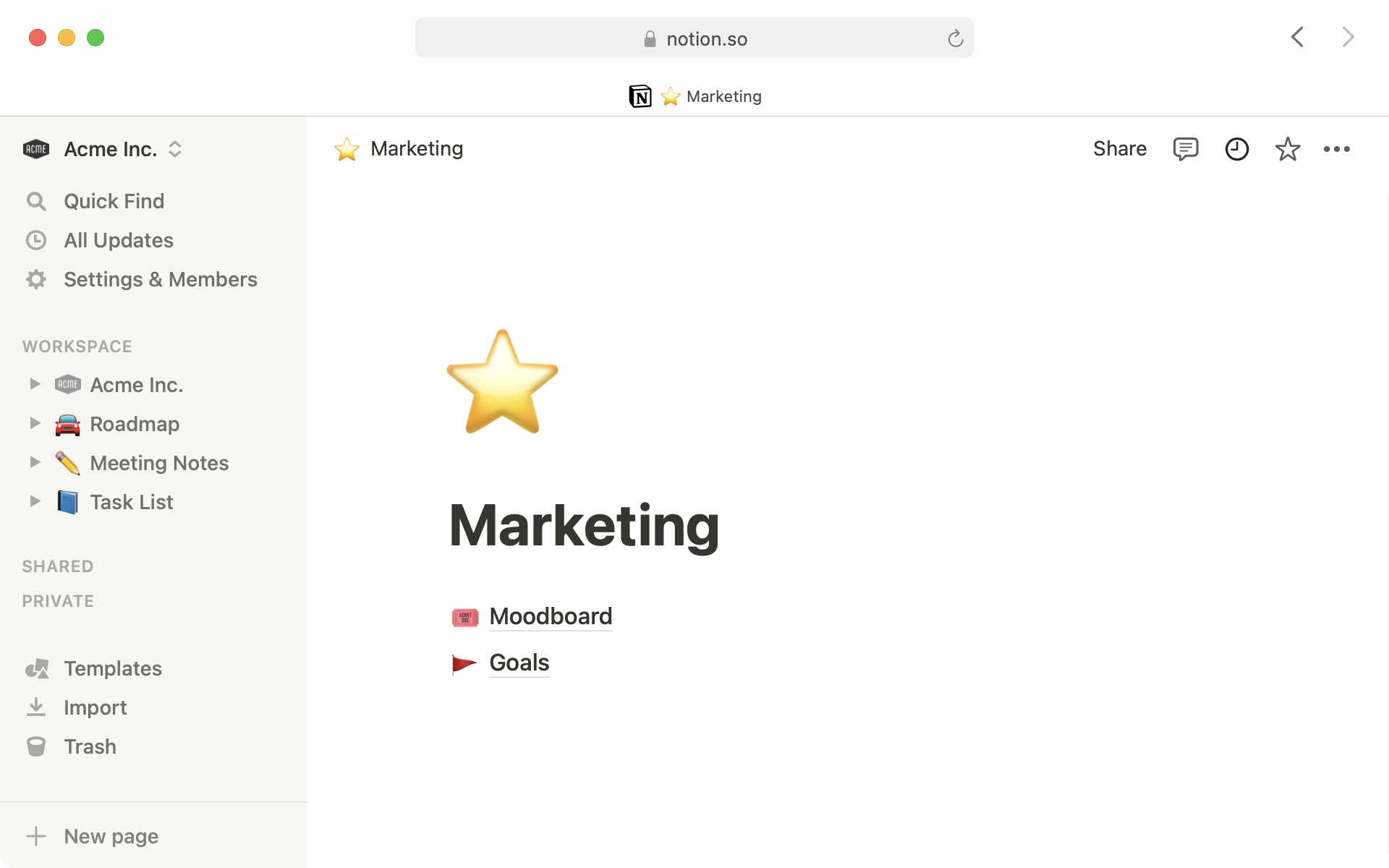Image resolution: width=1389 pixels, height=868 pixels.
Task: Toggle the Acme Inc. workspace switcher dropdown
Action: tap(174, 149)
